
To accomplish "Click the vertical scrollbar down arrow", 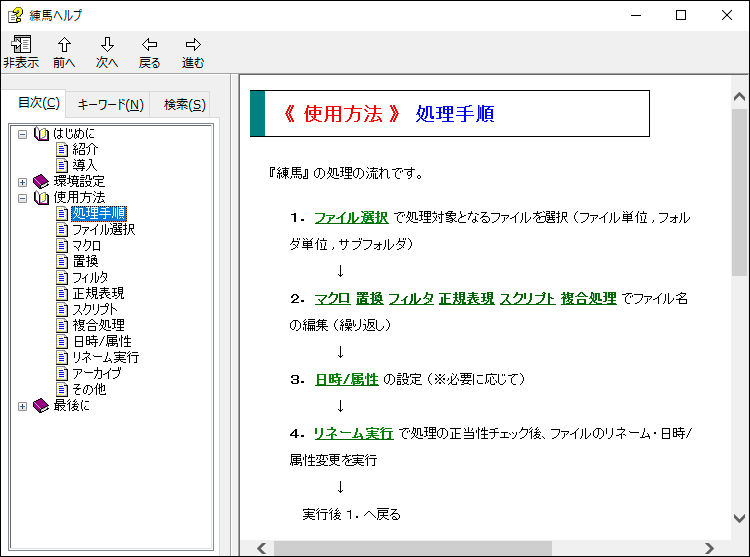I will (739, 518).
